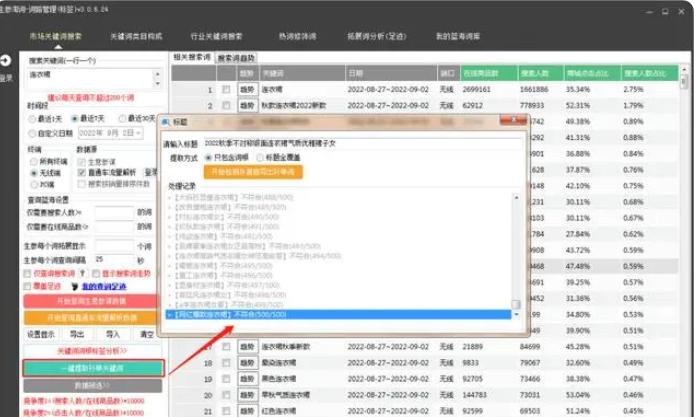694x417 pixels.
Task: Click the 趋势 button for row 19 黑色连衣裙
Action: click(247, 379)
